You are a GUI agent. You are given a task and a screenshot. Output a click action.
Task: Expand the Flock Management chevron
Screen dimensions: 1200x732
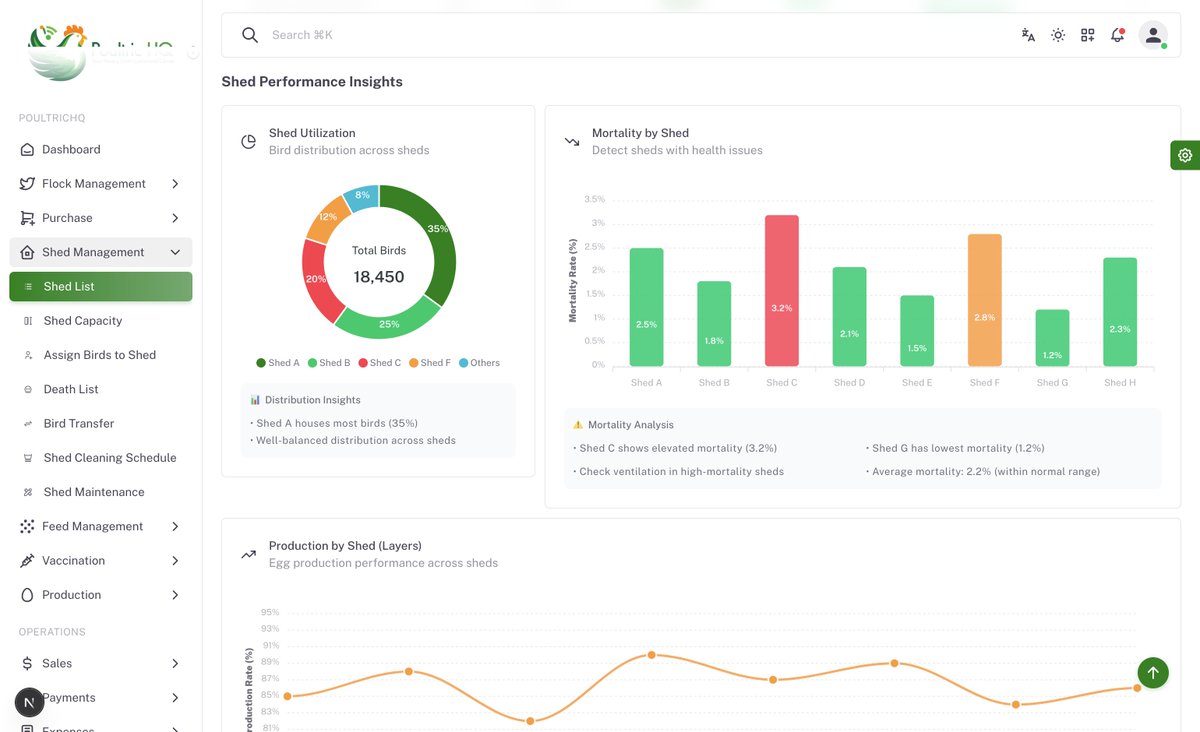pyautogui.click(x=175, y=184)
